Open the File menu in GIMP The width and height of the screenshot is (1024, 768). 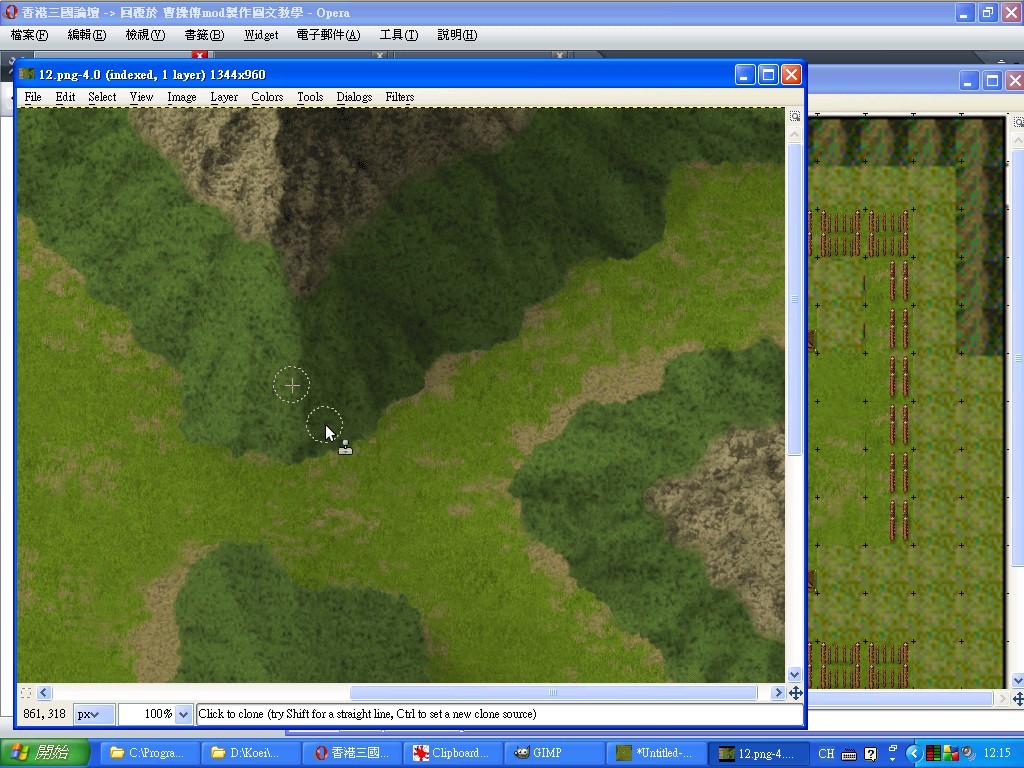[33, 97]
